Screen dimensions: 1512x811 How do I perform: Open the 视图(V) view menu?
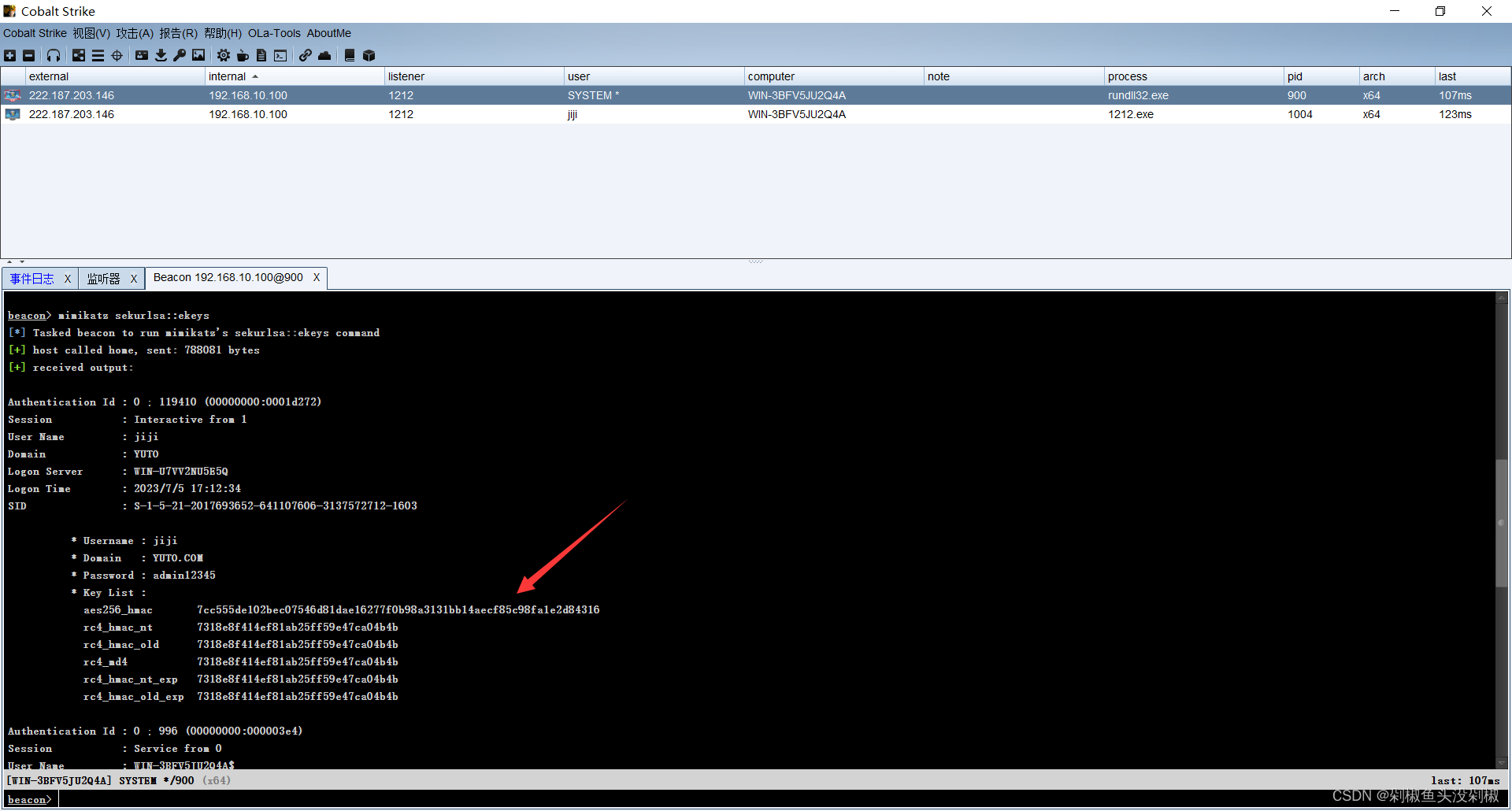[x=91, y=33]
